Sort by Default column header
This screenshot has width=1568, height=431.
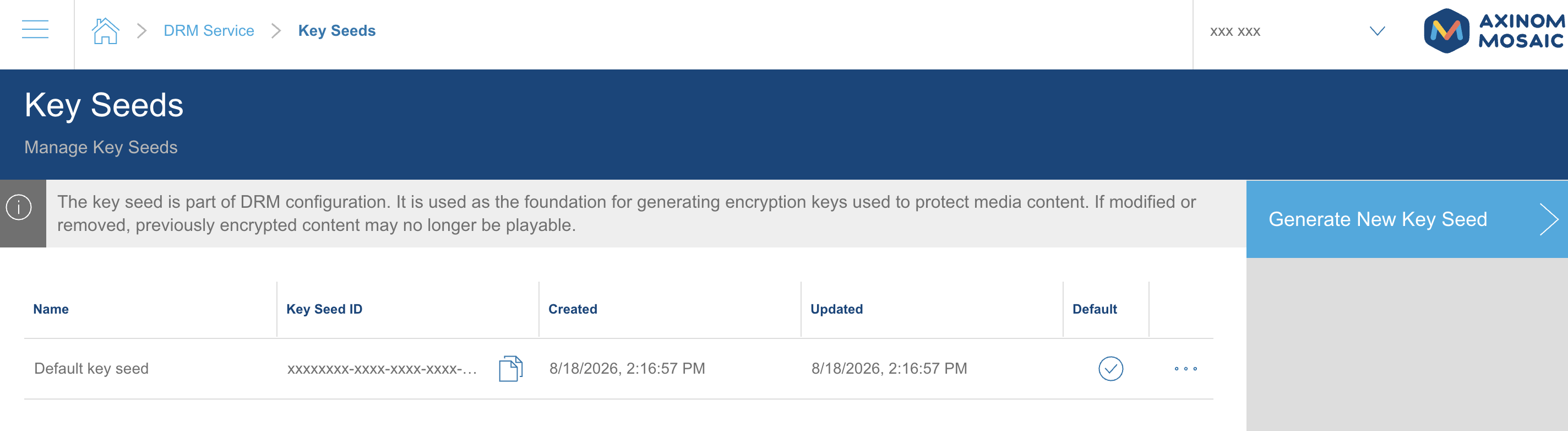[x=1095, y=309]
